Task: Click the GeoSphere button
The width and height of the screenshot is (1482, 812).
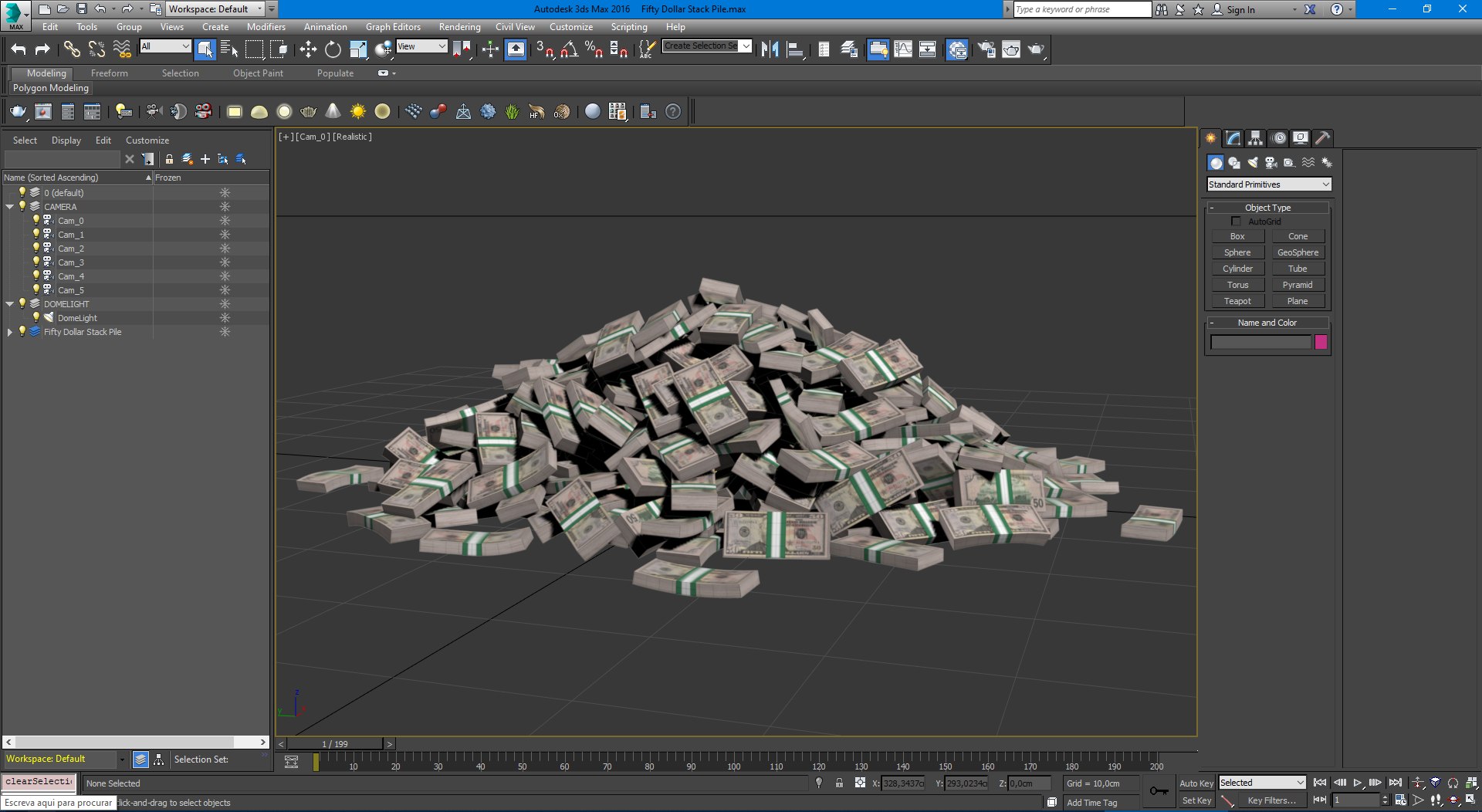Action: point(1298,252)
